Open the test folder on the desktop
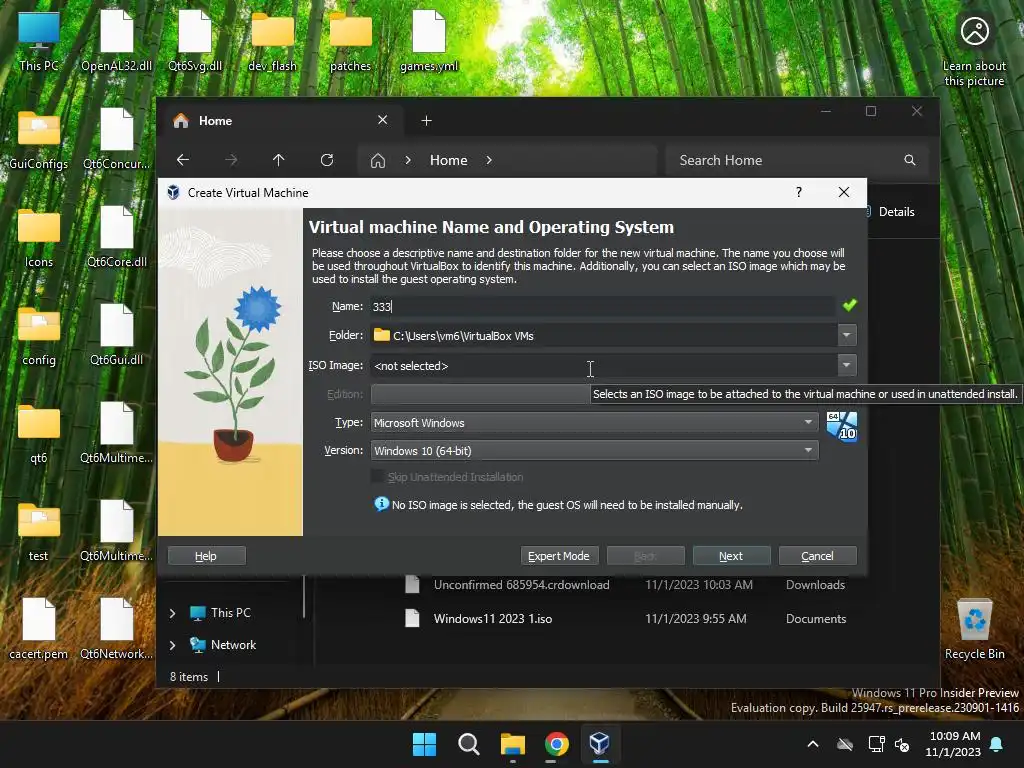Viewport: 1024px width, 768px height. pos(39,531)
